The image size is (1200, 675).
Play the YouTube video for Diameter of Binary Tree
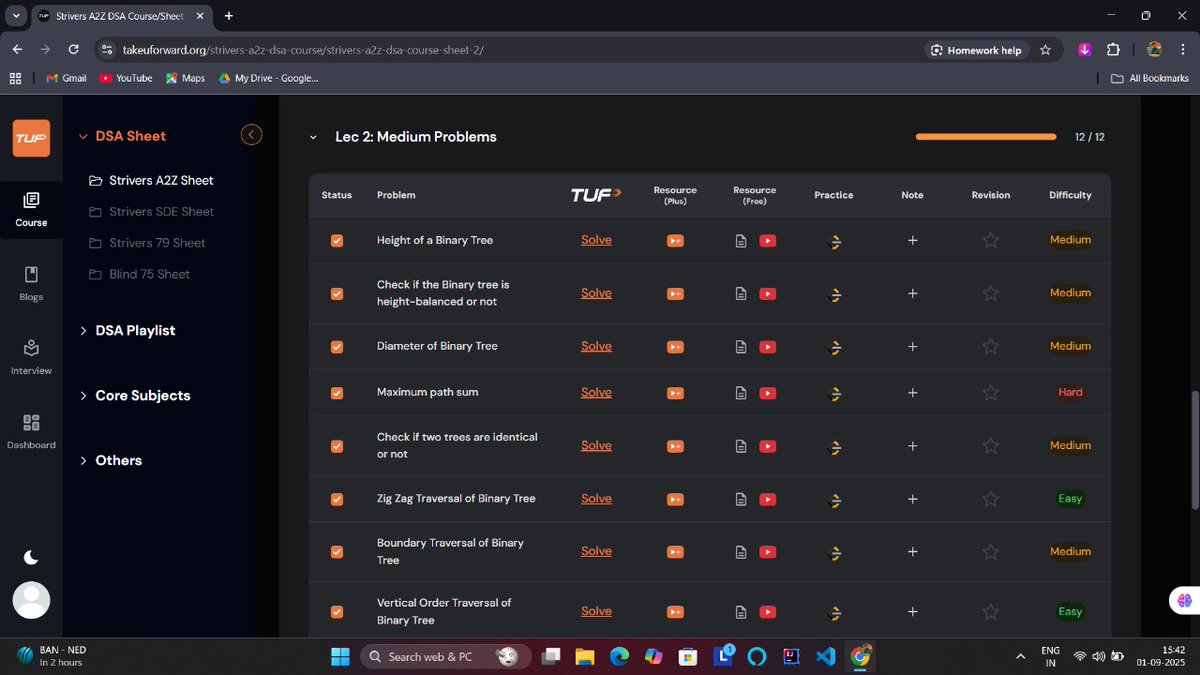(768, 346)
